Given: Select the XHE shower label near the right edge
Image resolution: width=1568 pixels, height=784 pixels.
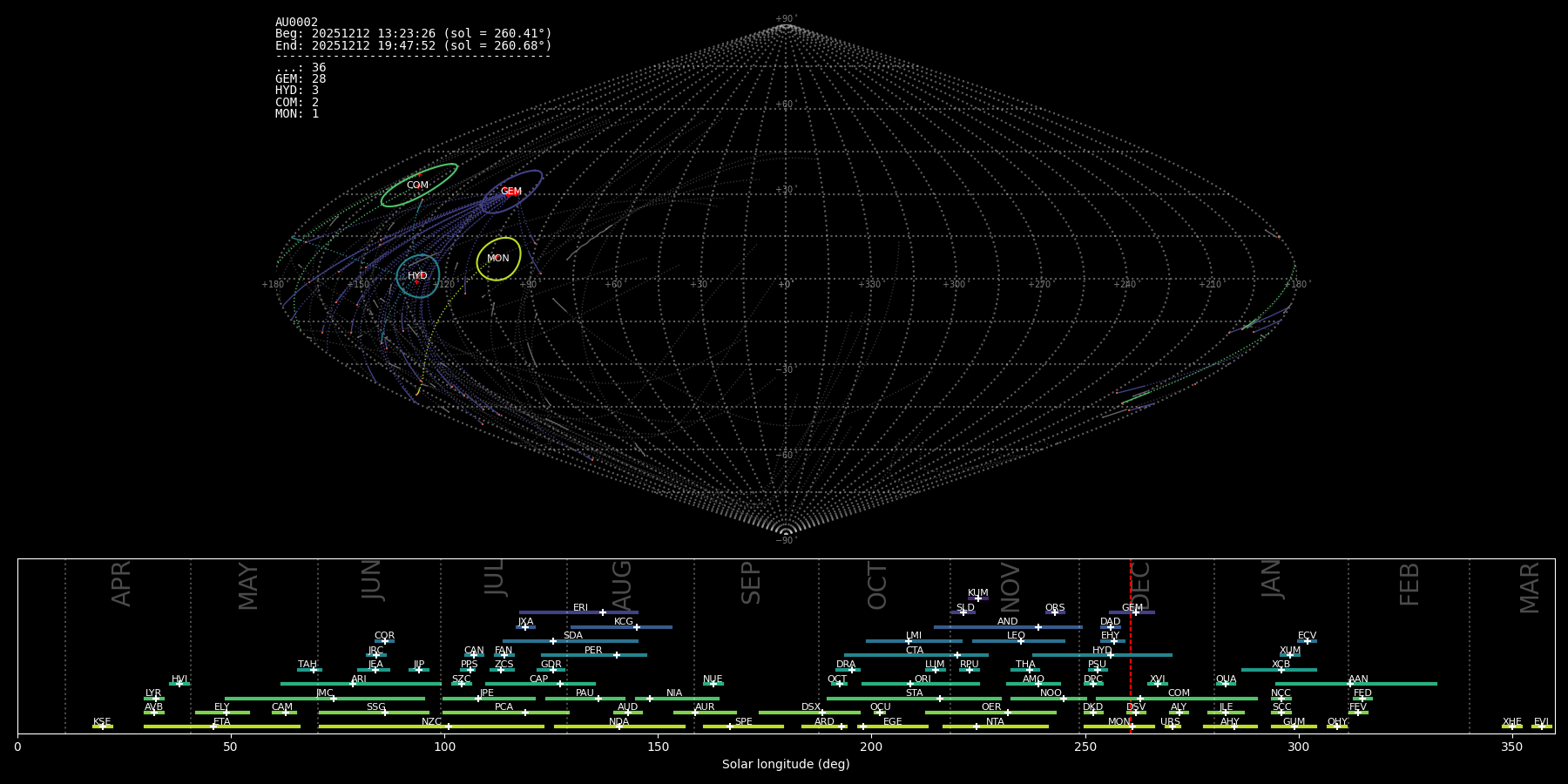Looking at the screenshot, I should pyautogui.click(x=1511, y=722).
